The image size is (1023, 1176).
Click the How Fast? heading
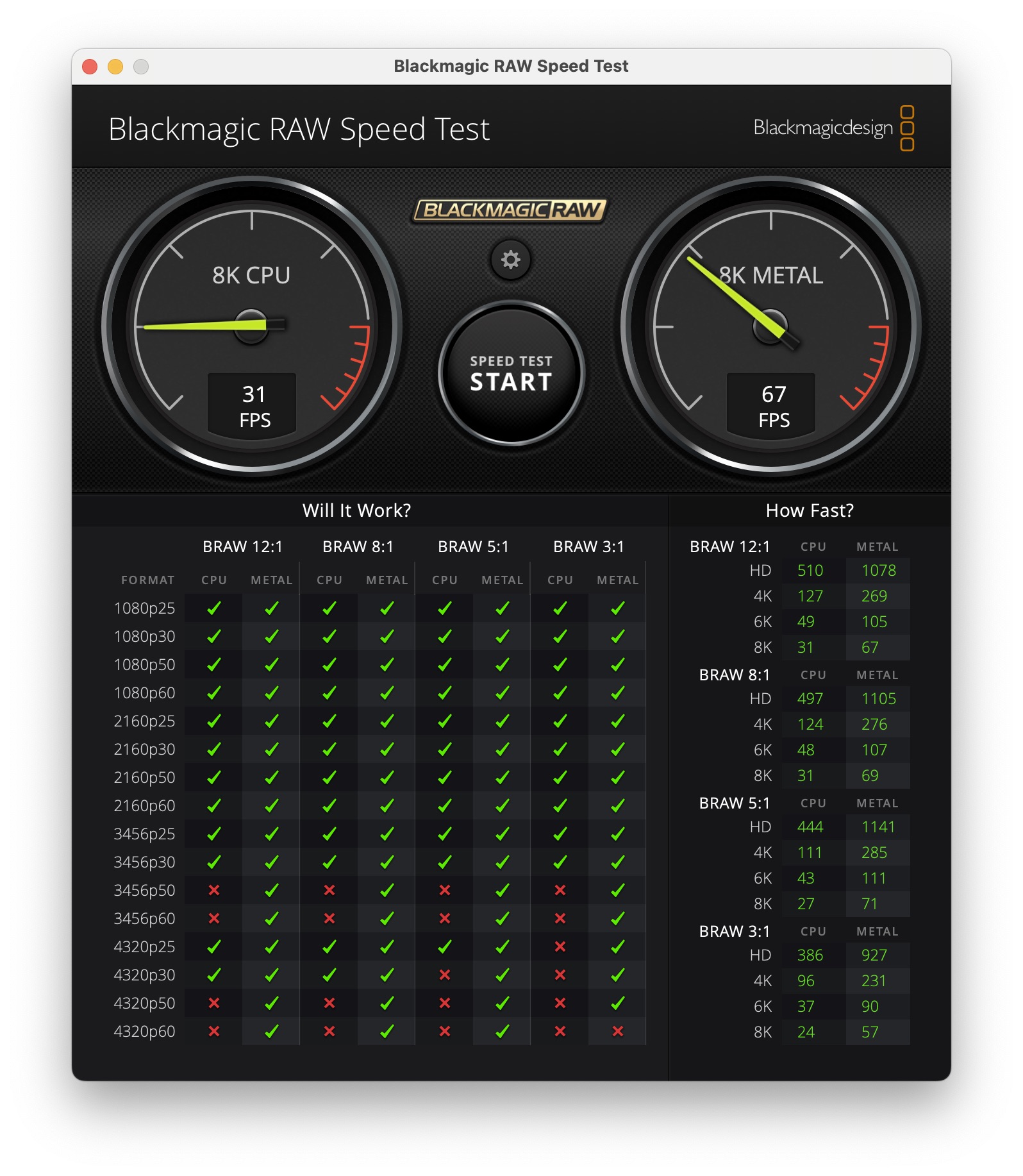coord(810,510)
